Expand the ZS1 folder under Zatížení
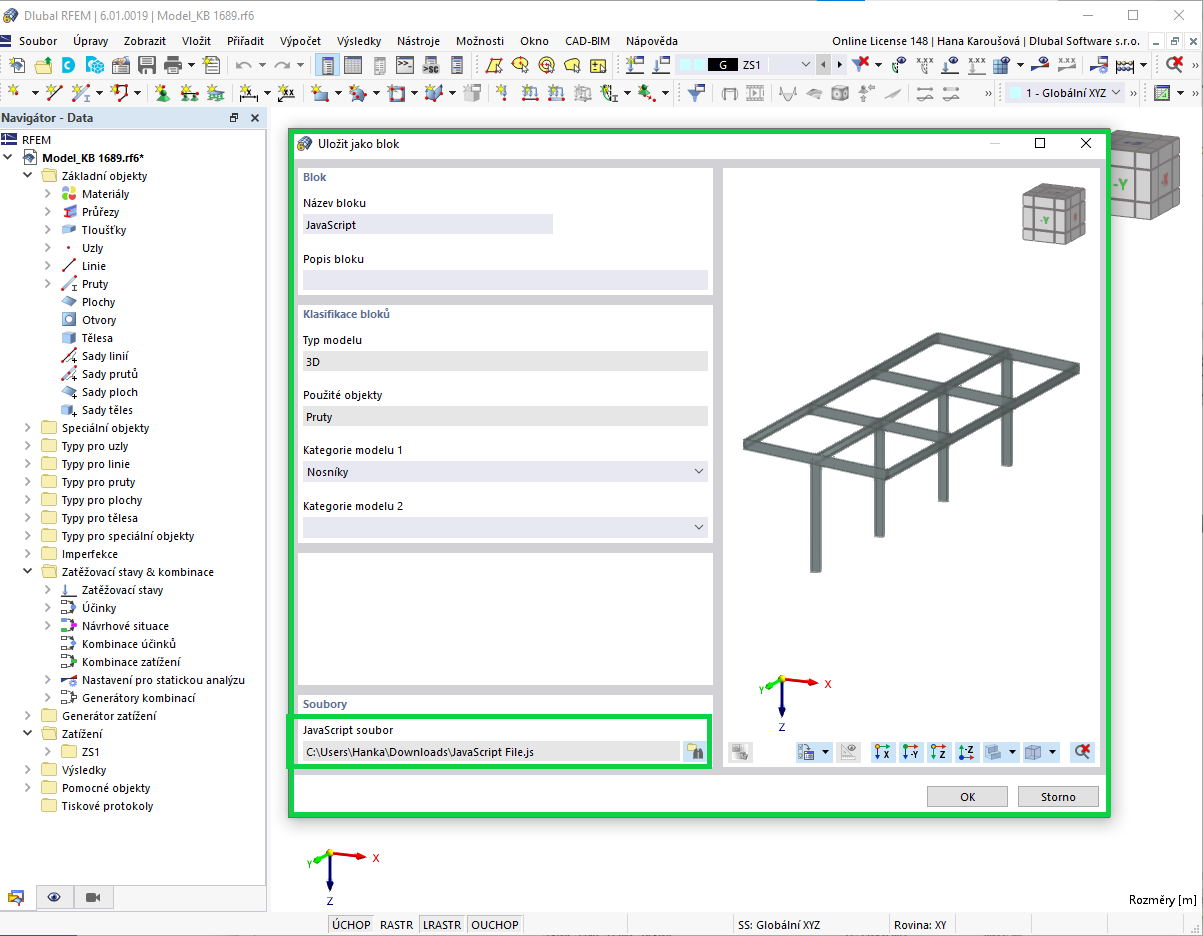1203x936 pixels. (47, 752)
